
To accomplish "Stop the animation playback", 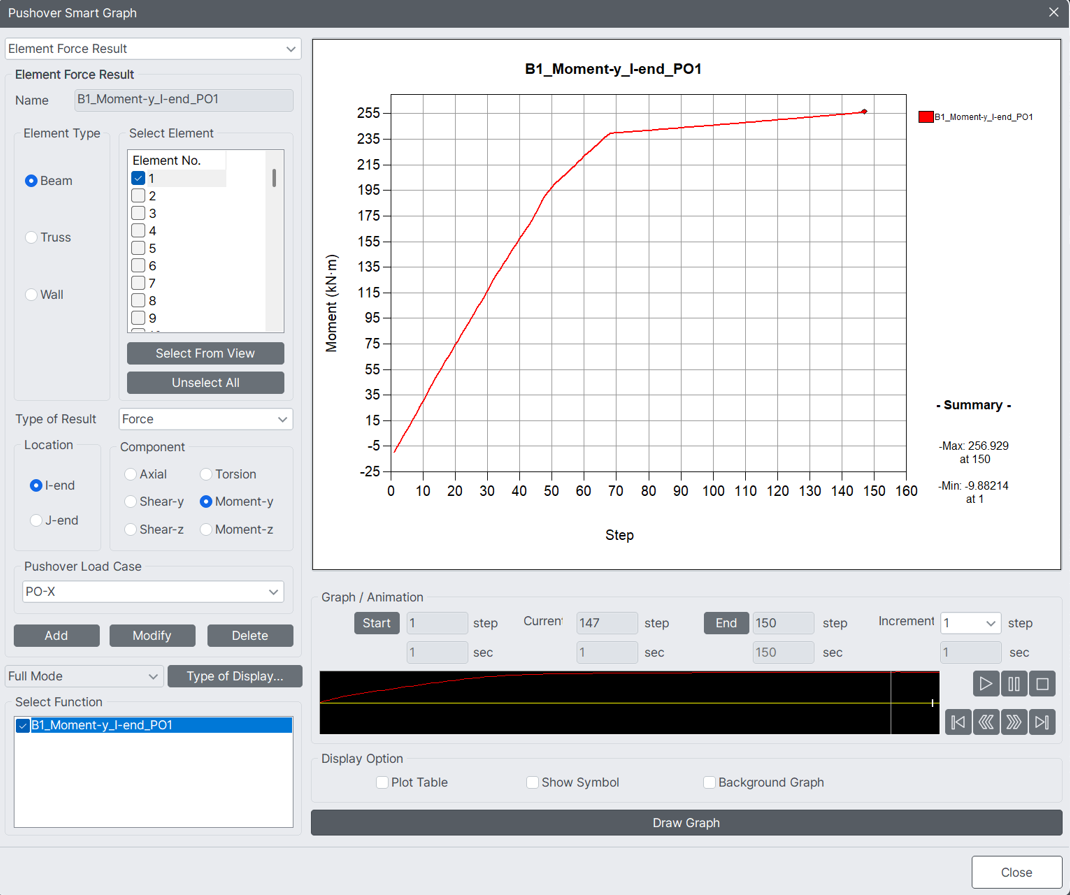I will coord(1041,683).
